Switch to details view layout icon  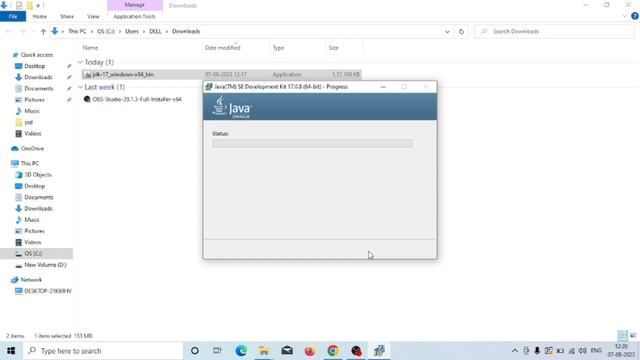click(x=622, y=336)
